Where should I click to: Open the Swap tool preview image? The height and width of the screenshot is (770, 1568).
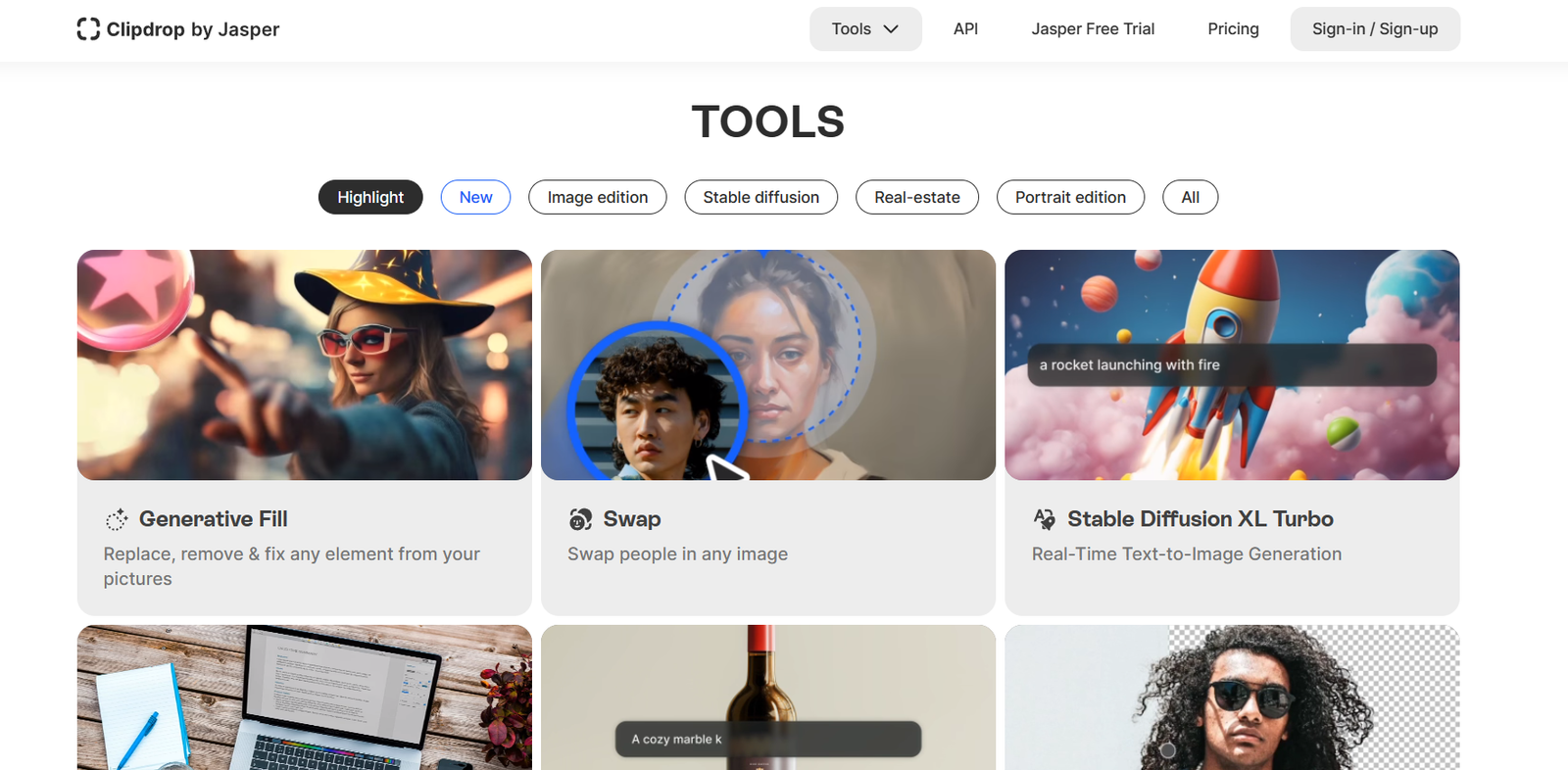click(x=768, y=364)
